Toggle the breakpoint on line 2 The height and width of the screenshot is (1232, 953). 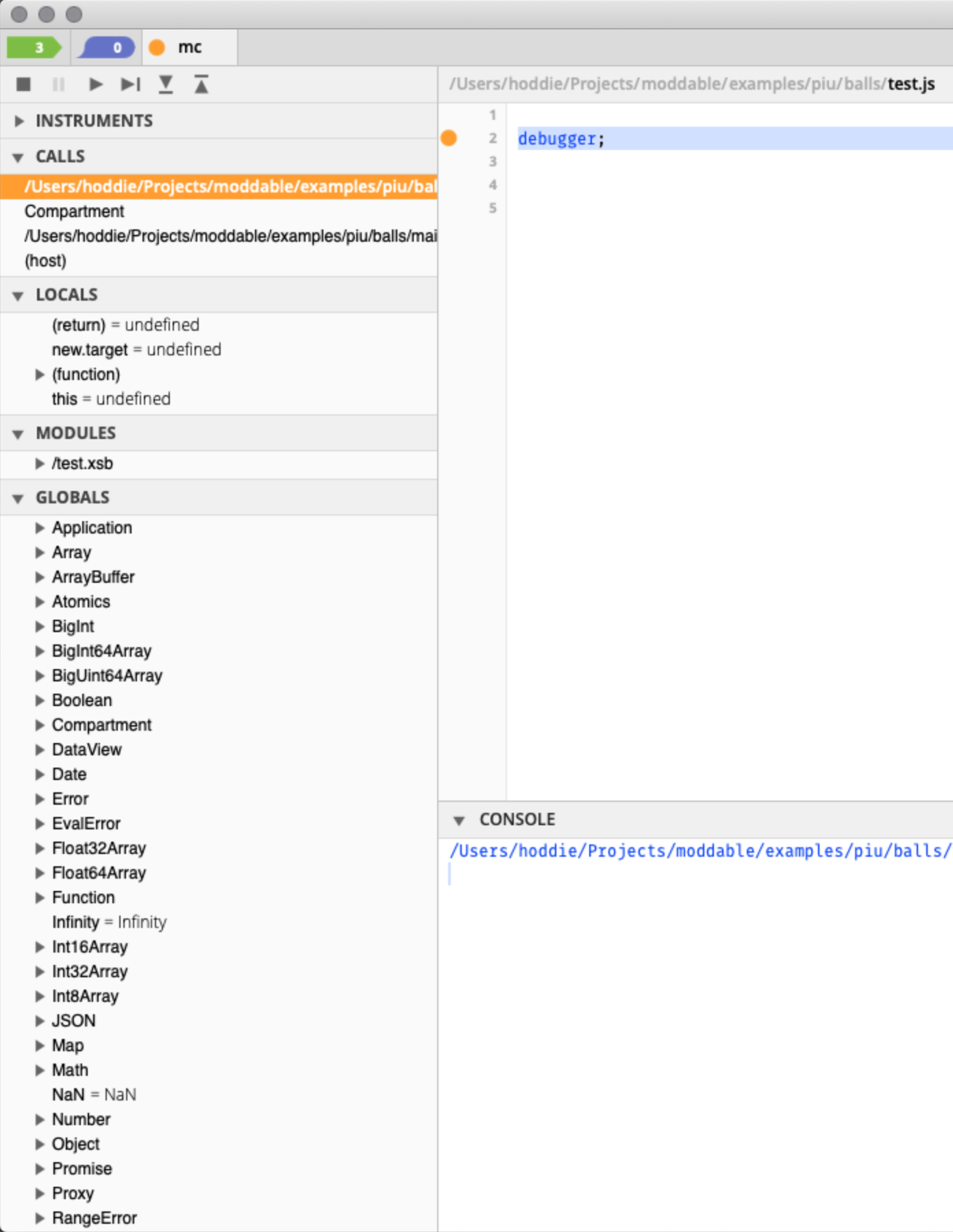coord(449,138)
